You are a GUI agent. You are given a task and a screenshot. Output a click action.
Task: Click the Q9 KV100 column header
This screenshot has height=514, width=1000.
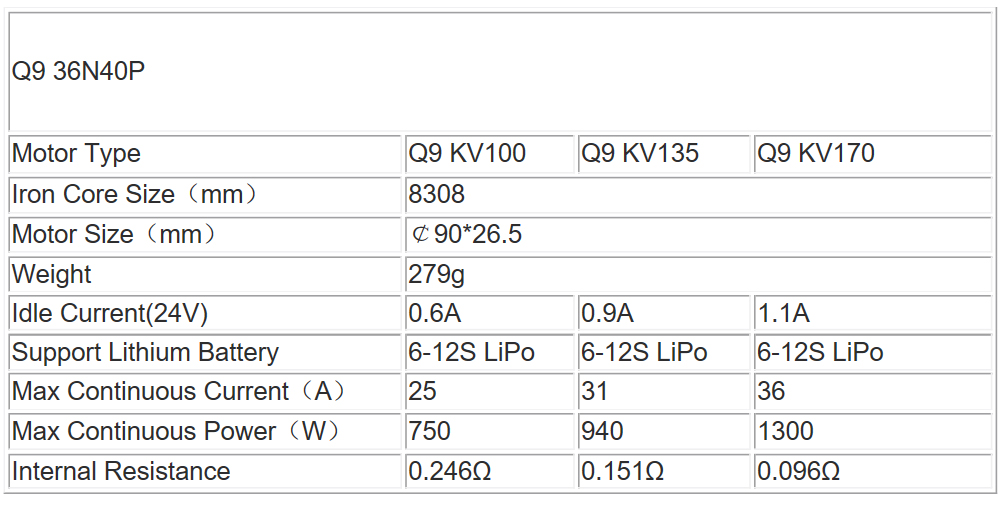click(467, 154)
